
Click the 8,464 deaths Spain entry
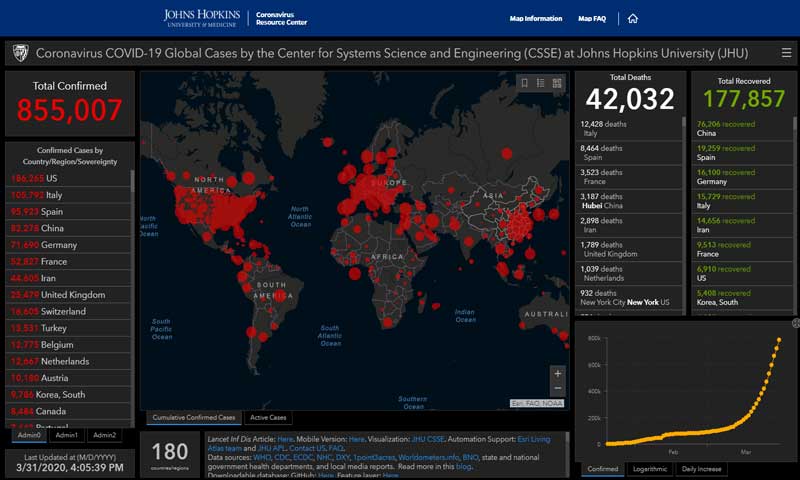pos(629,153)
